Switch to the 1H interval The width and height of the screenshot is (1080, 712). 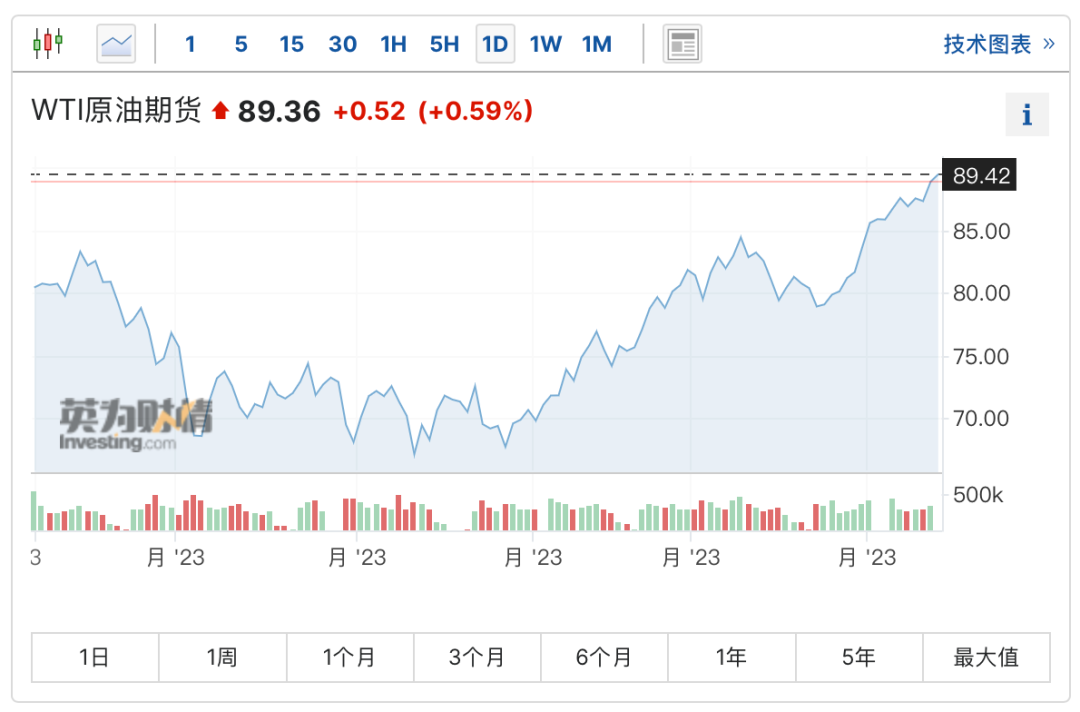(x=393, y=44)
